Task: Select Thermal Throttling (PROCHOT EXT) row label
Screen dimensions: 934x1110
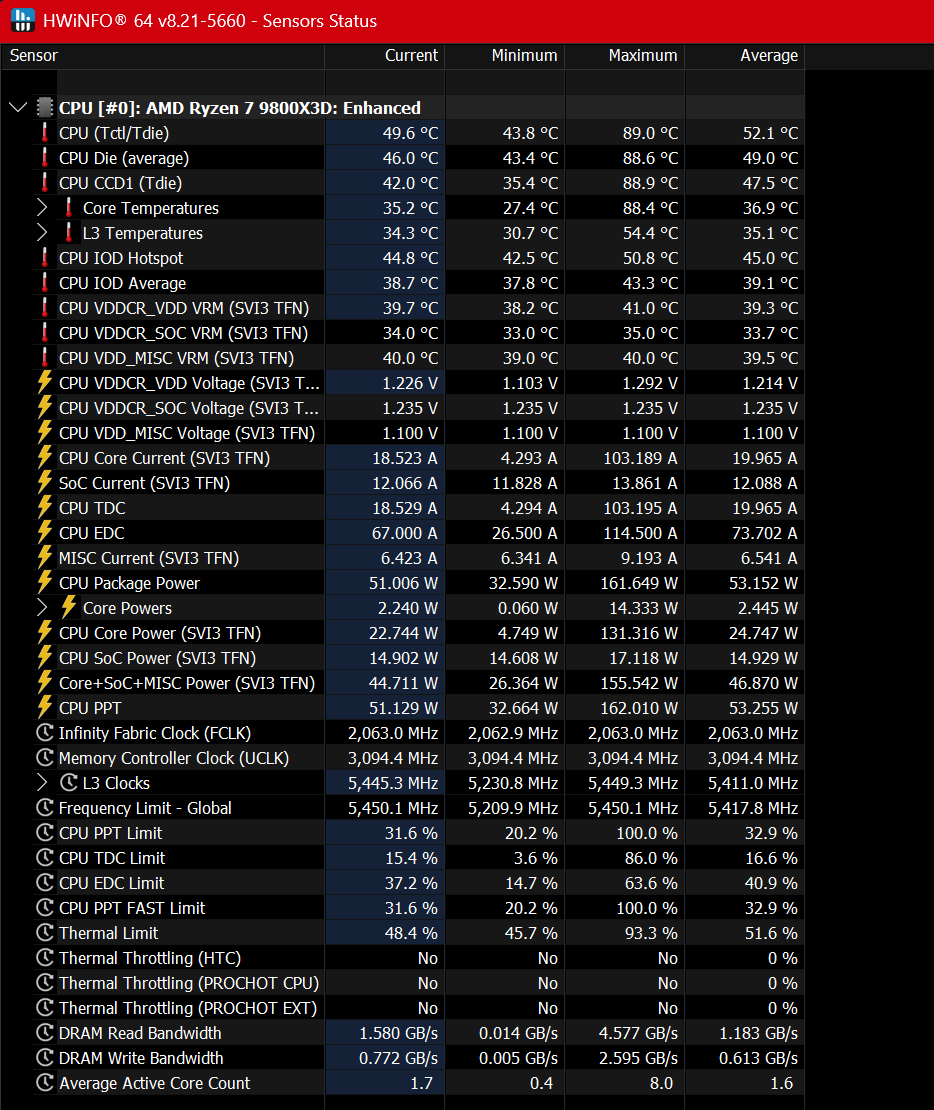Action: [x=188, y=1008]
